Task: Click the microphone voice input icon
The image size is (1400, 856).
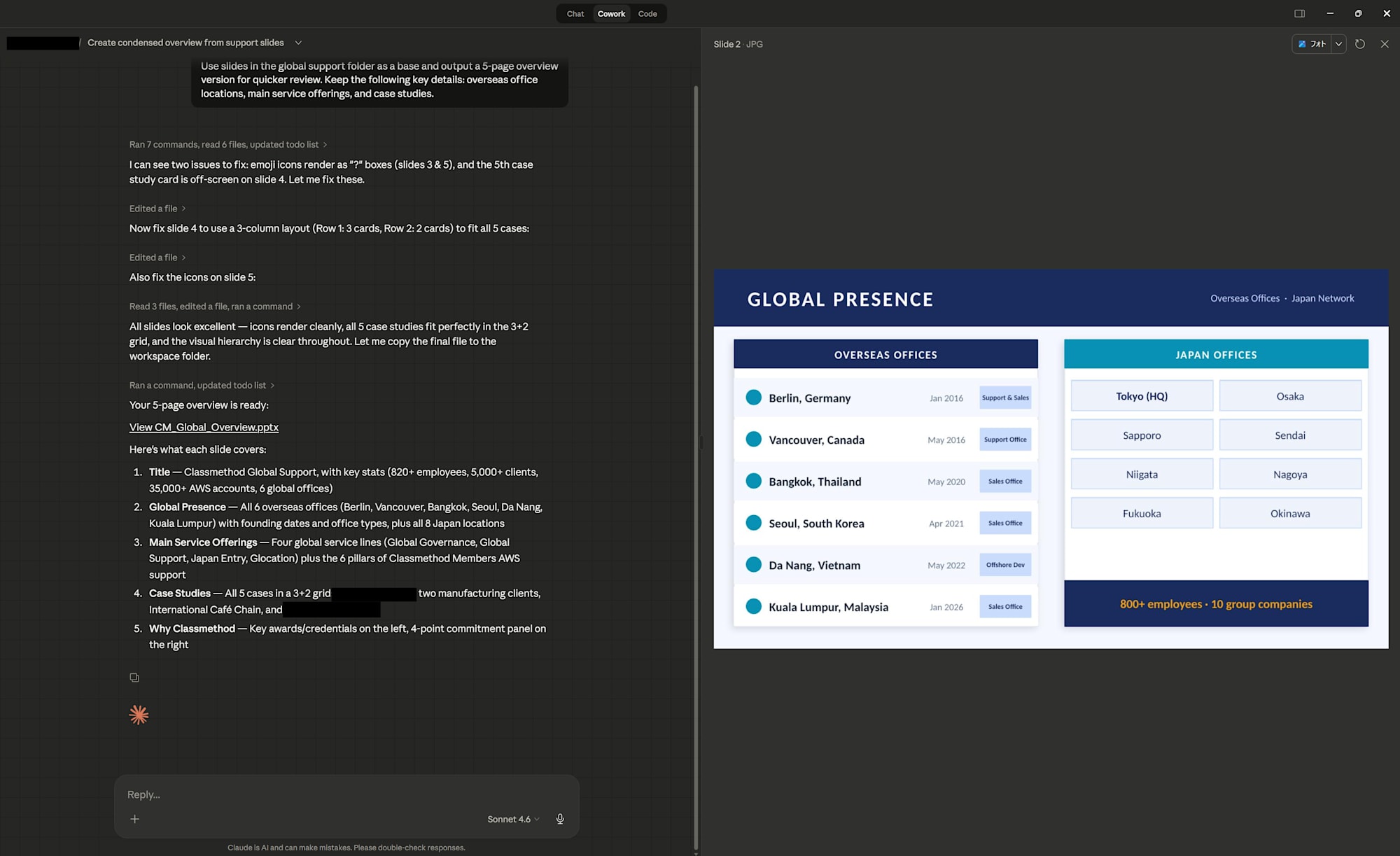Action: [560, 819]
